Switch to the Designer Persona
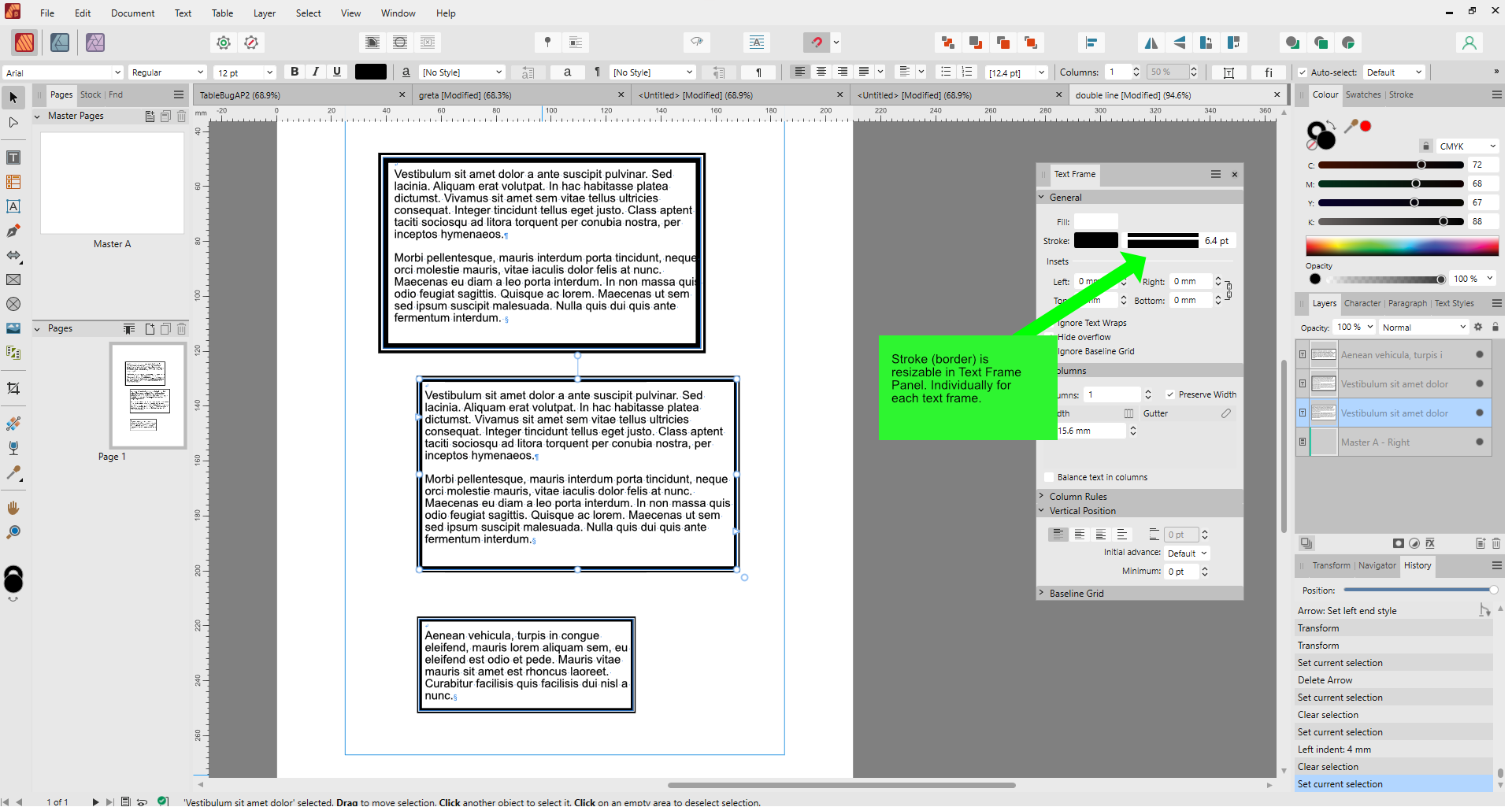 point(59,43)
